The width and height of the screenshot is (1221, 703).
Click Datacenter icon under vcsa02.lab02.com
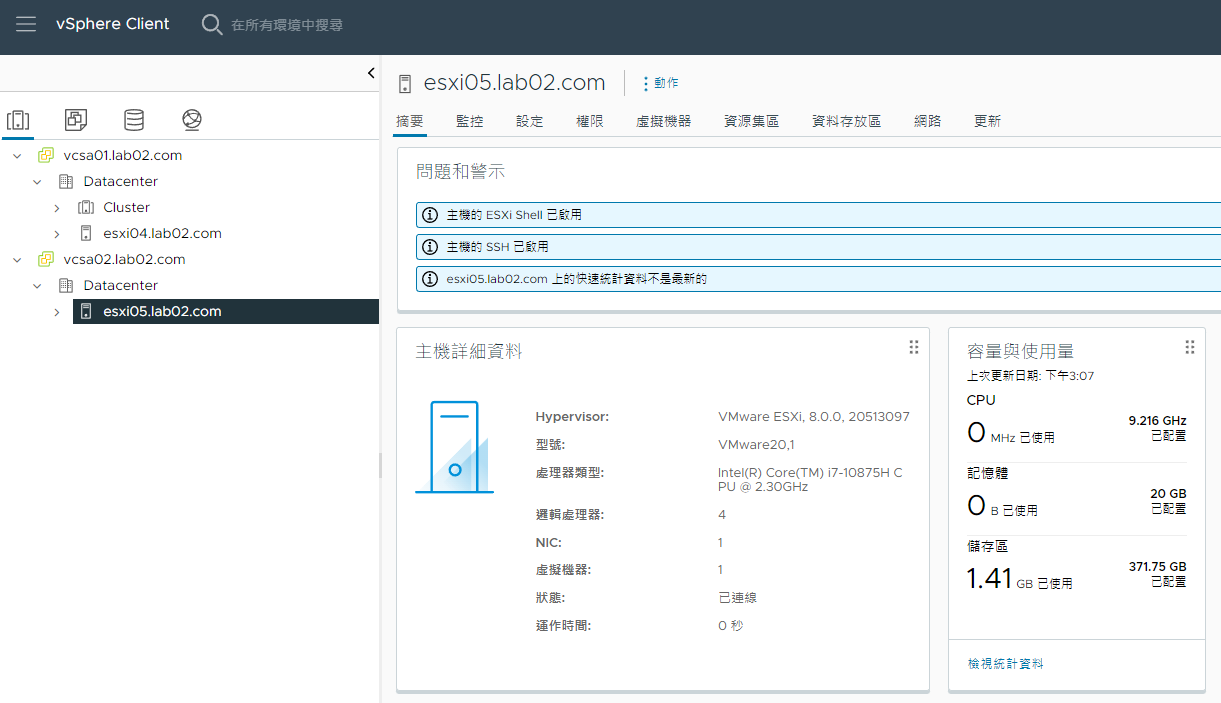(66, 286)
